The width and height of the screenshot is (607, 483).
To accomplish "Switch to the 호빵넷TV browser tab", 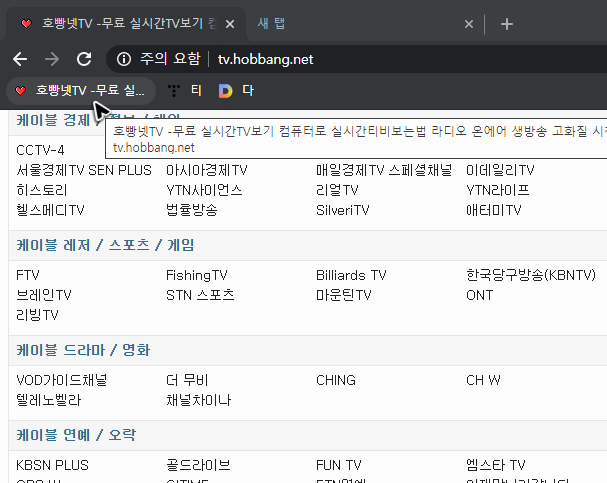I will coord(124,24).
